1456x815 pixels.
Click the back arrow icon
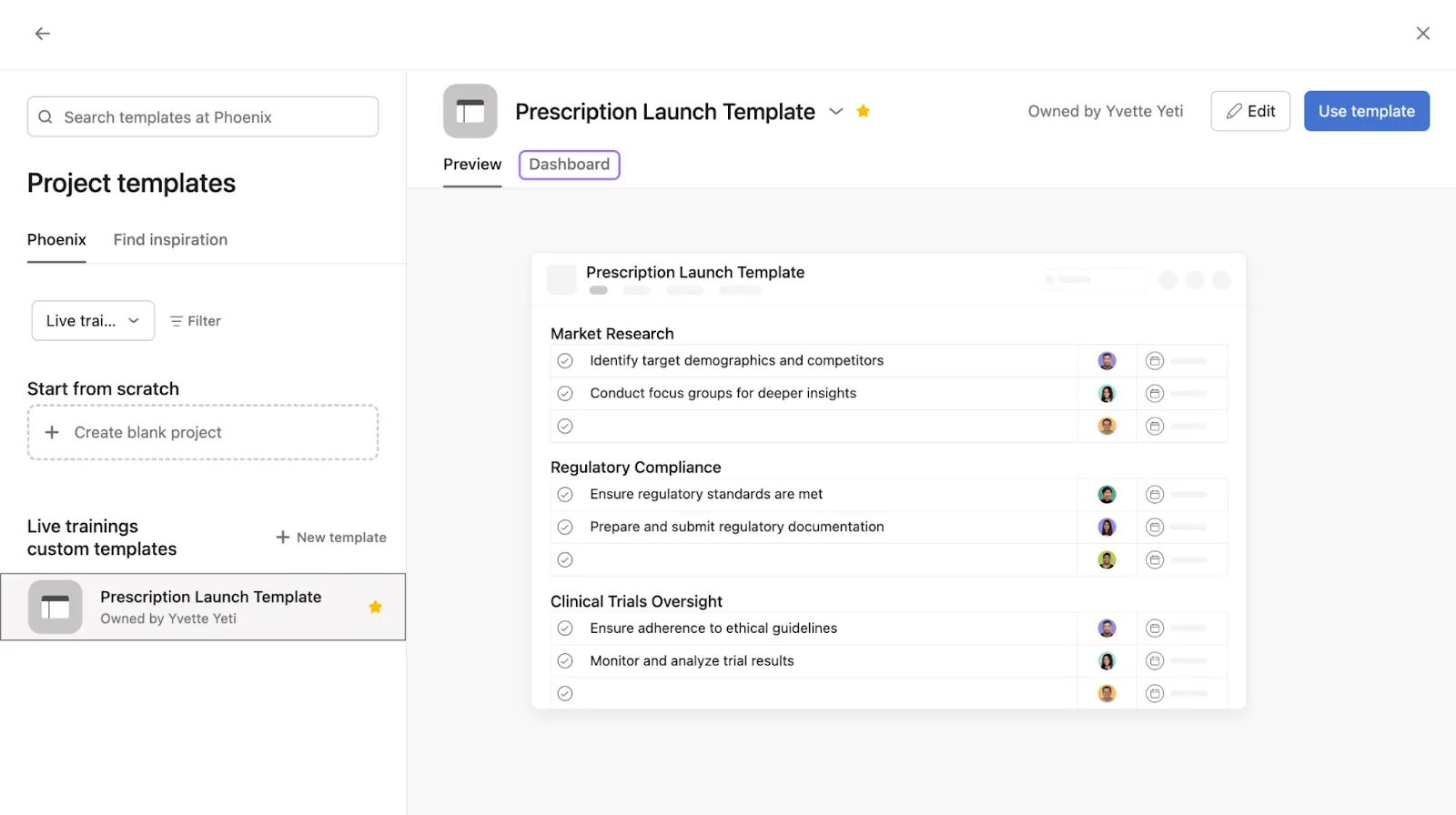tap(43, 34)
